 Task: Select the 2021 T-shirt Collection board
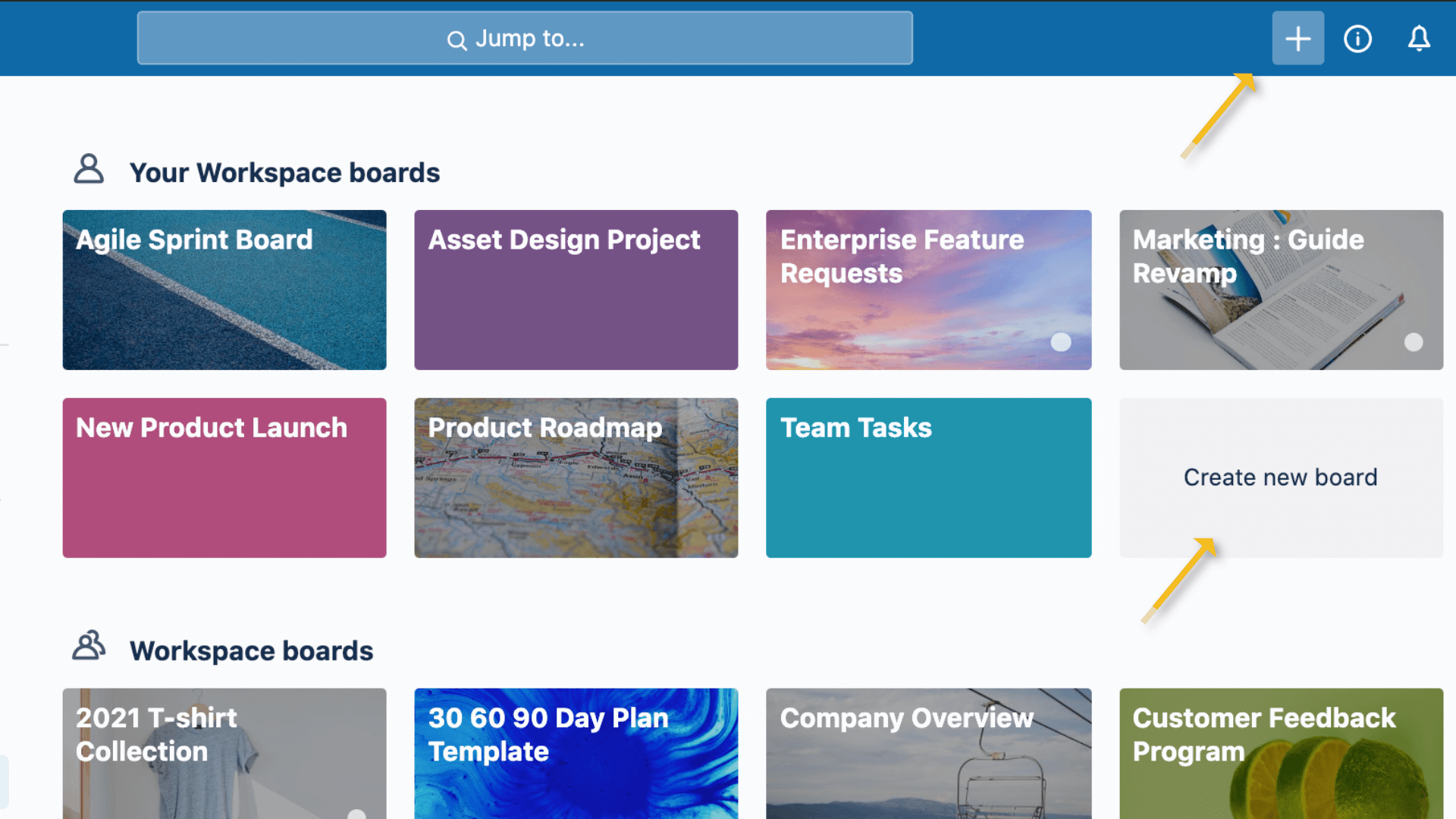tap(224, 754)
